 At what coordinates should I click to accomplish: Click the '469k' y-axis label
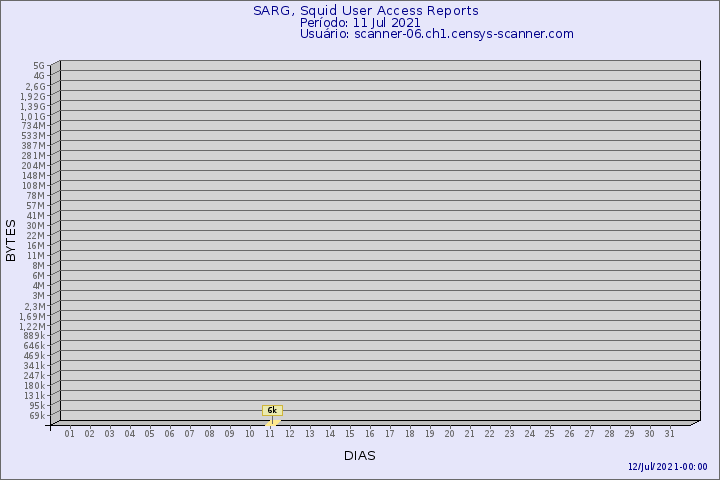[34, 356]
